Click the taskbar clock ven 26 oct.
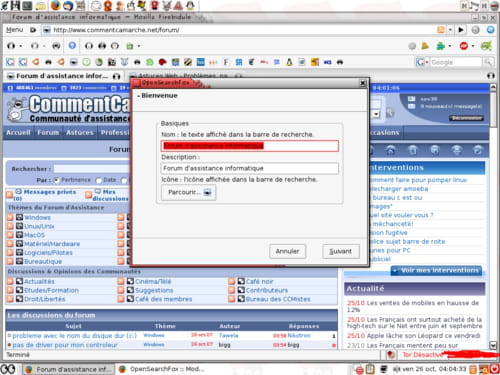Viewport: 500px width, 375px height. tap(434, 369)
